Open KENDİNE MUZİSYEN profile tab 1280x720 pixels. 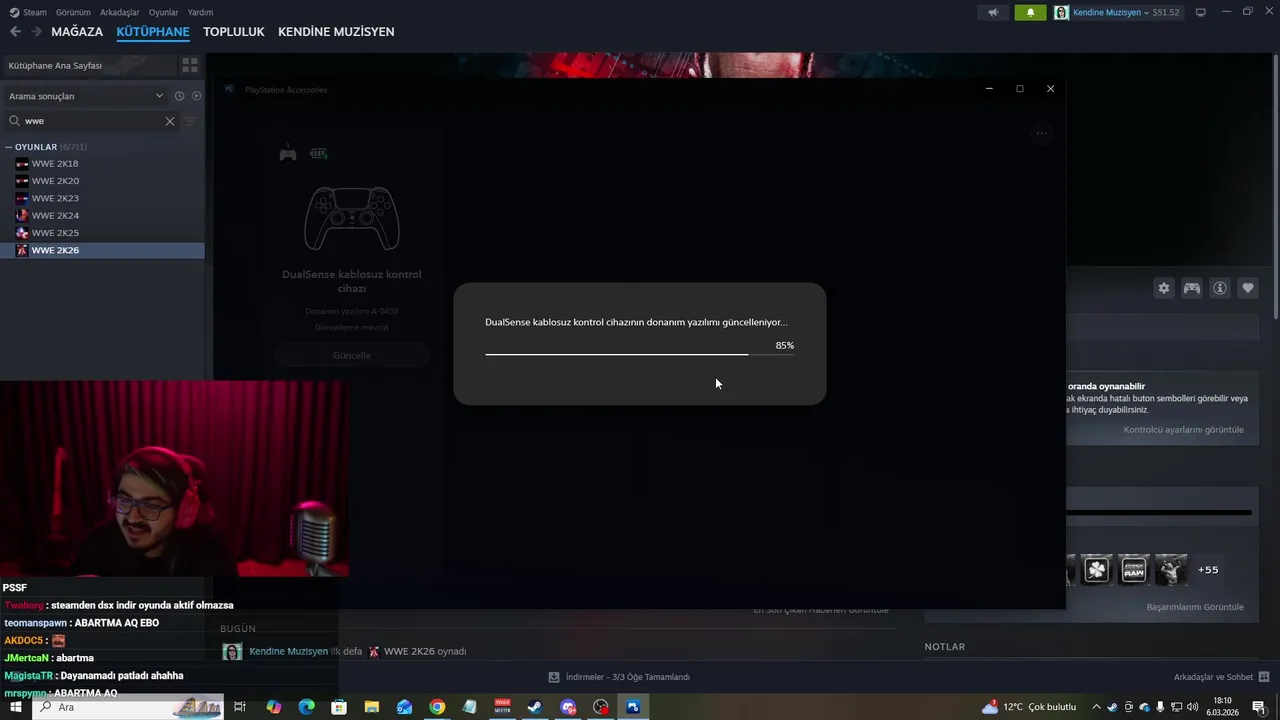coord(336,32)
